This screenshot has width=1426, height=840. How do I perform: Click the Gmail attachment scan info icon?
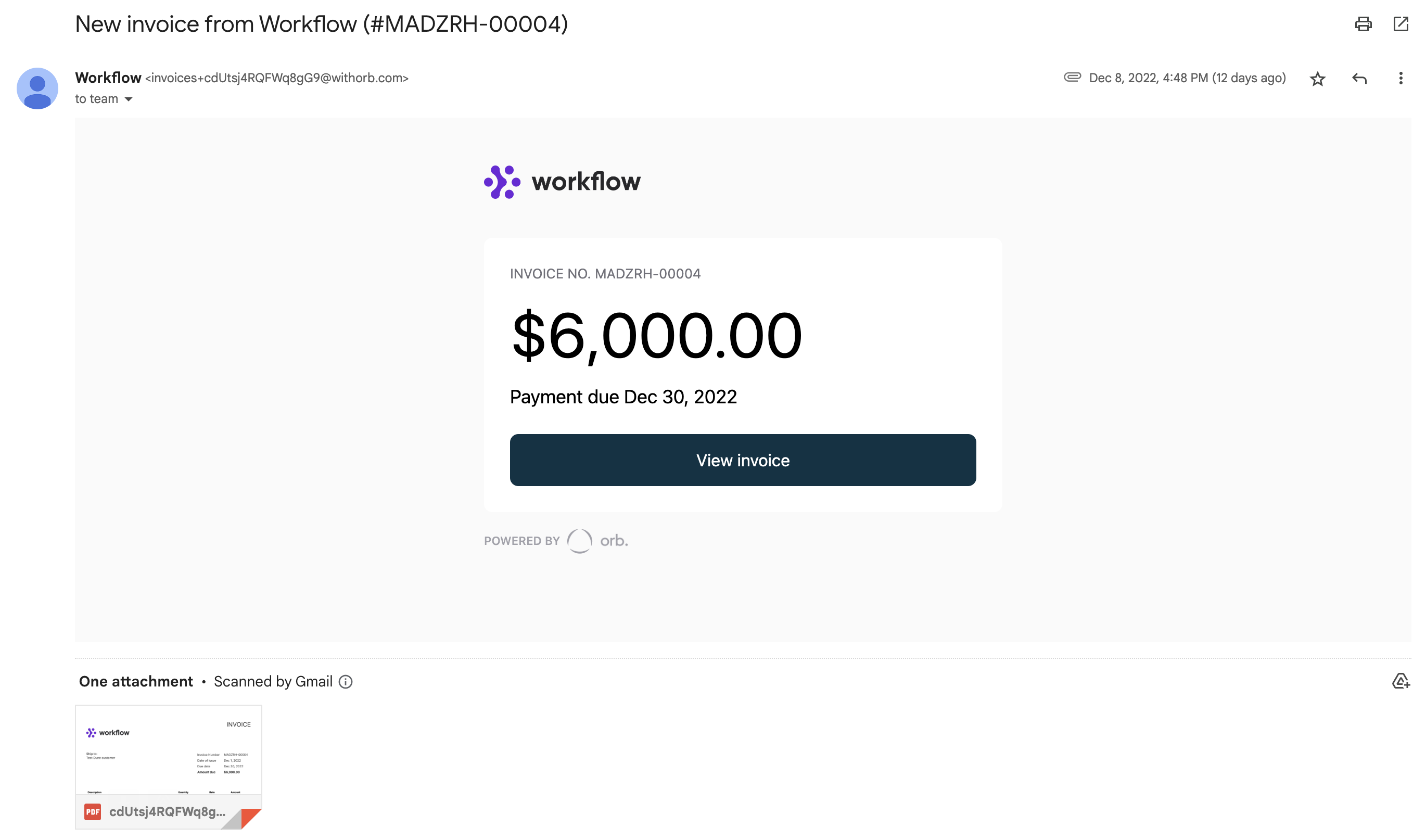coord(346,681)
